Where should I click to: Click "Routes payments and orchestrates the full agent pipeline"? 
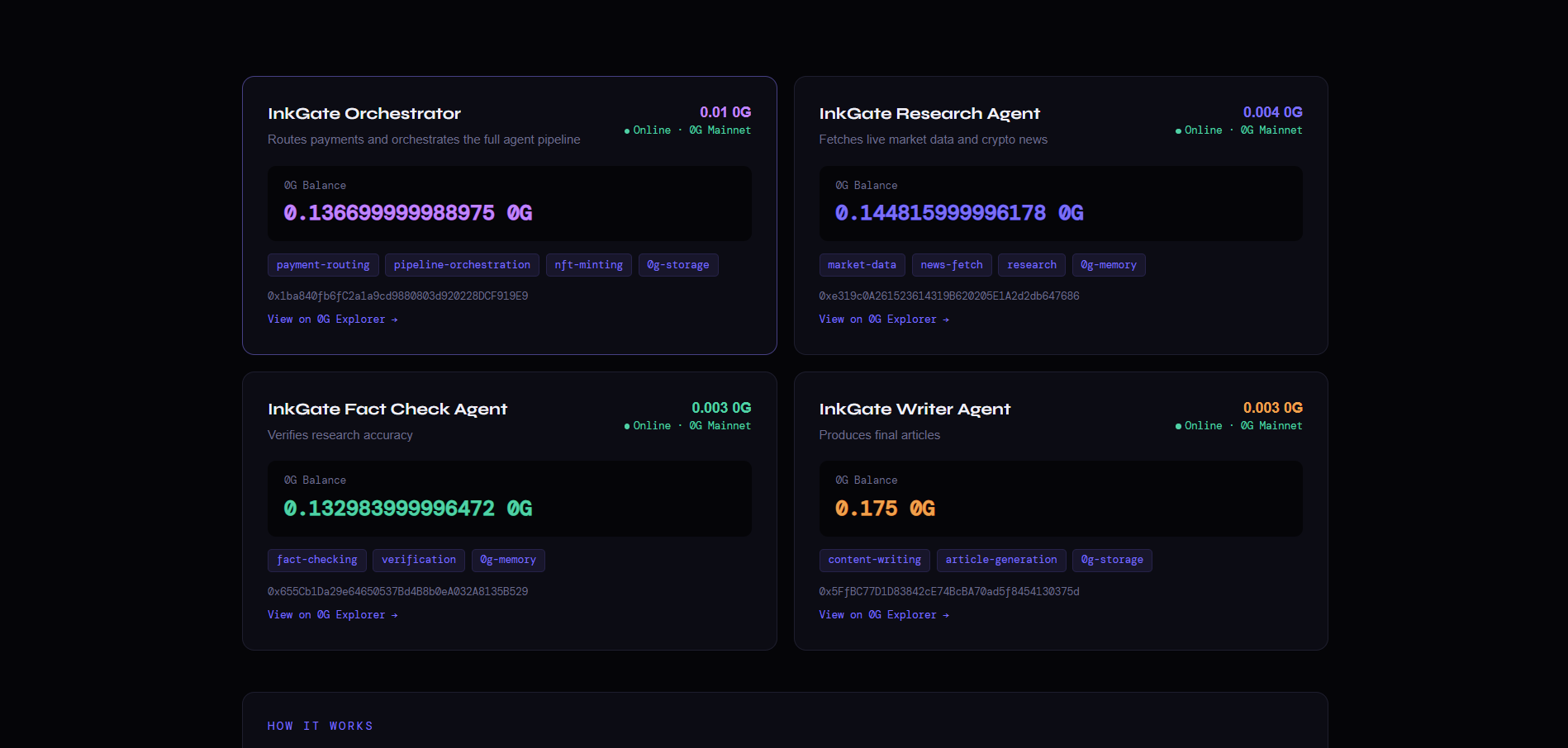[424, 140]
